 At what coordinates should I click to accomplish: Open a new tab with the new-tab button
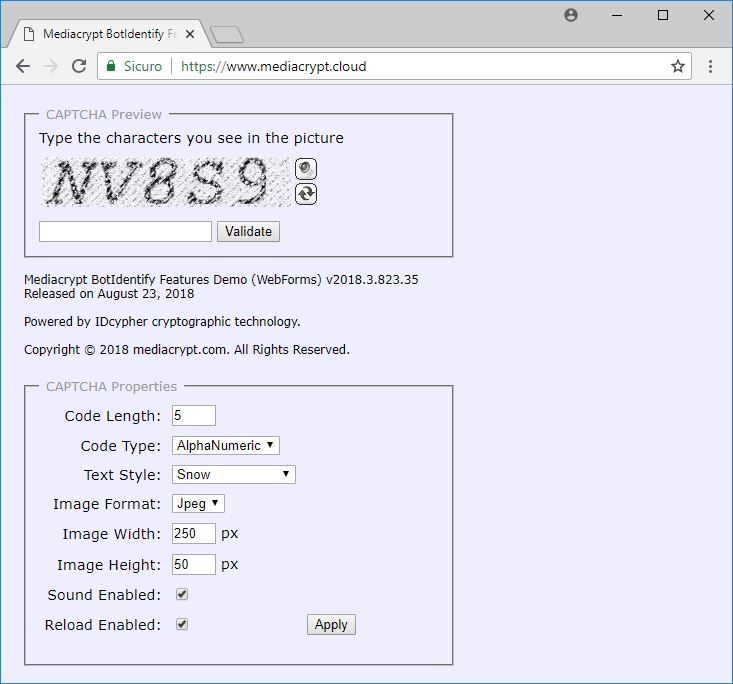click(227, 35)
